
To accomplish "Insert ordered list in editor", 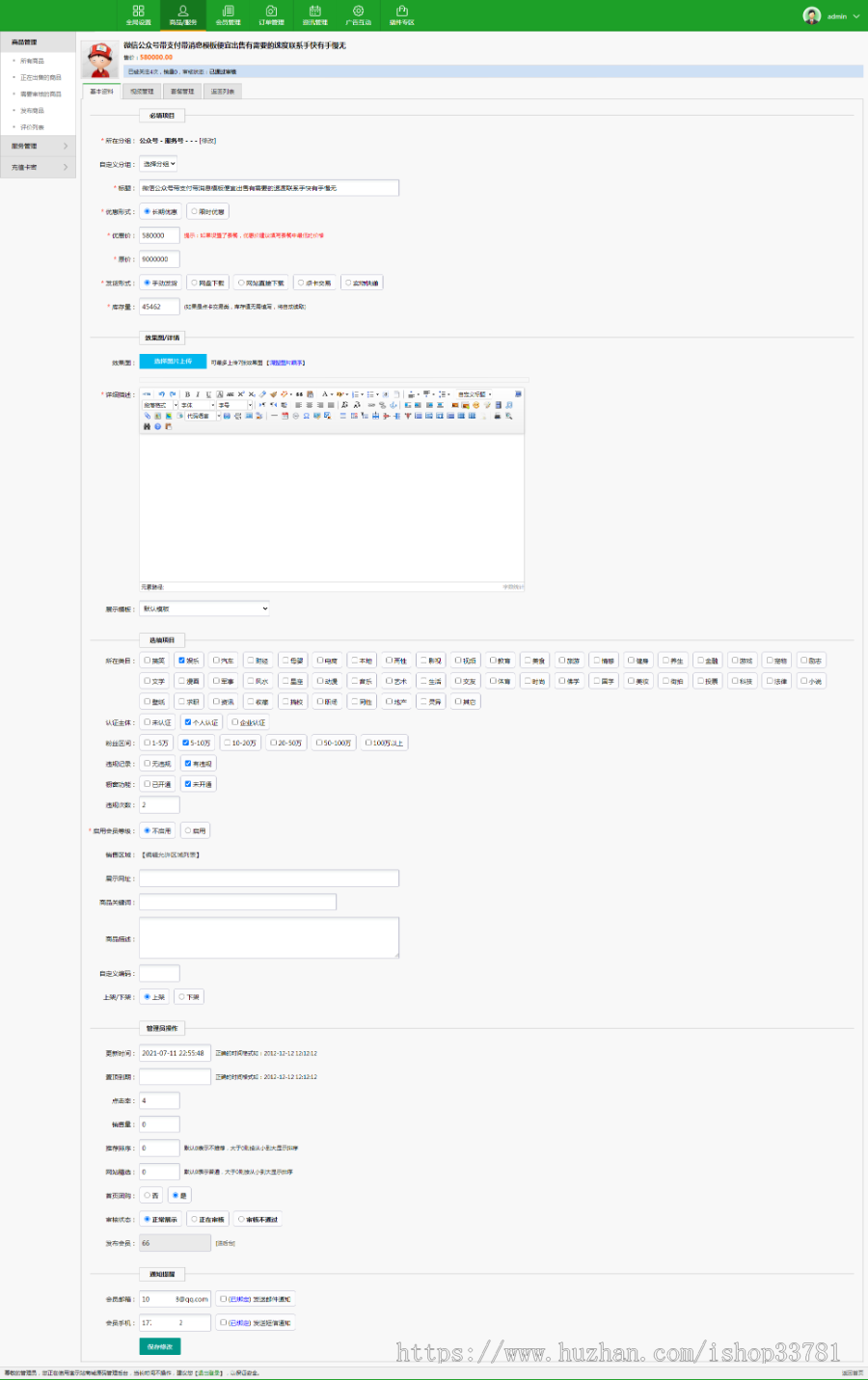I will [x=356, y=394].
